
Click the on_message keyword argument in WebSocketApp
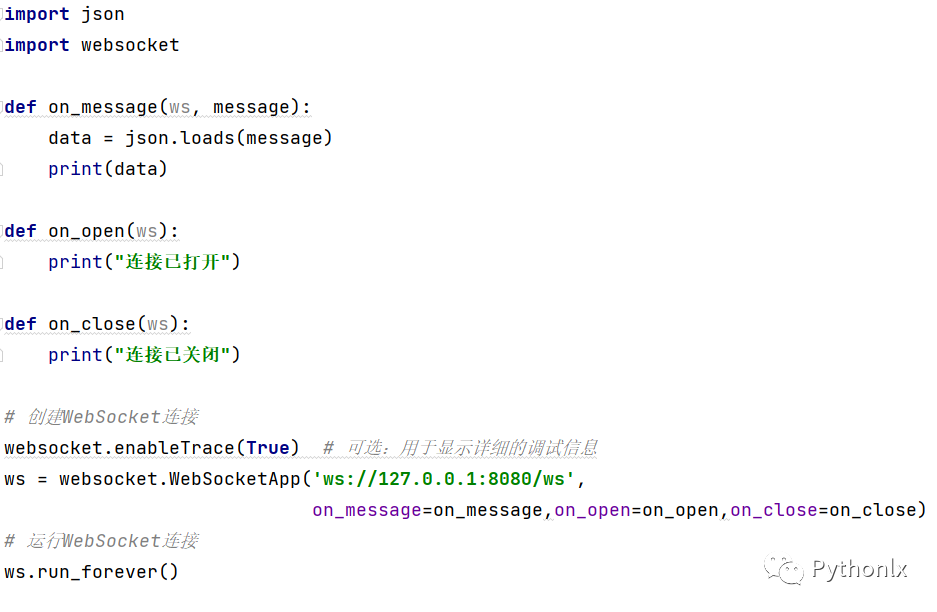[367, 510]
